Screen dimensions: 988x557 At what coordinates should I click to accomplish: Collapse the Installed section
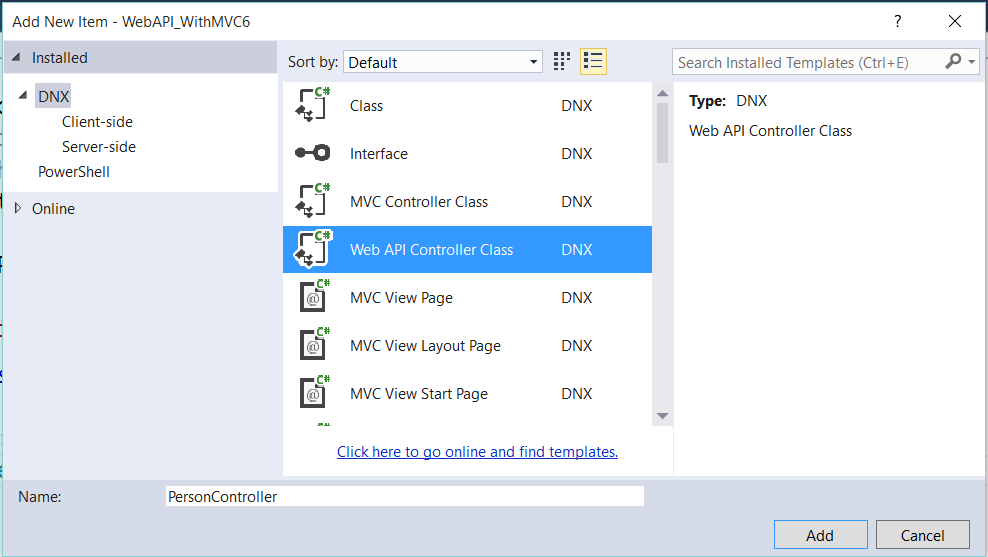[16, 57]
